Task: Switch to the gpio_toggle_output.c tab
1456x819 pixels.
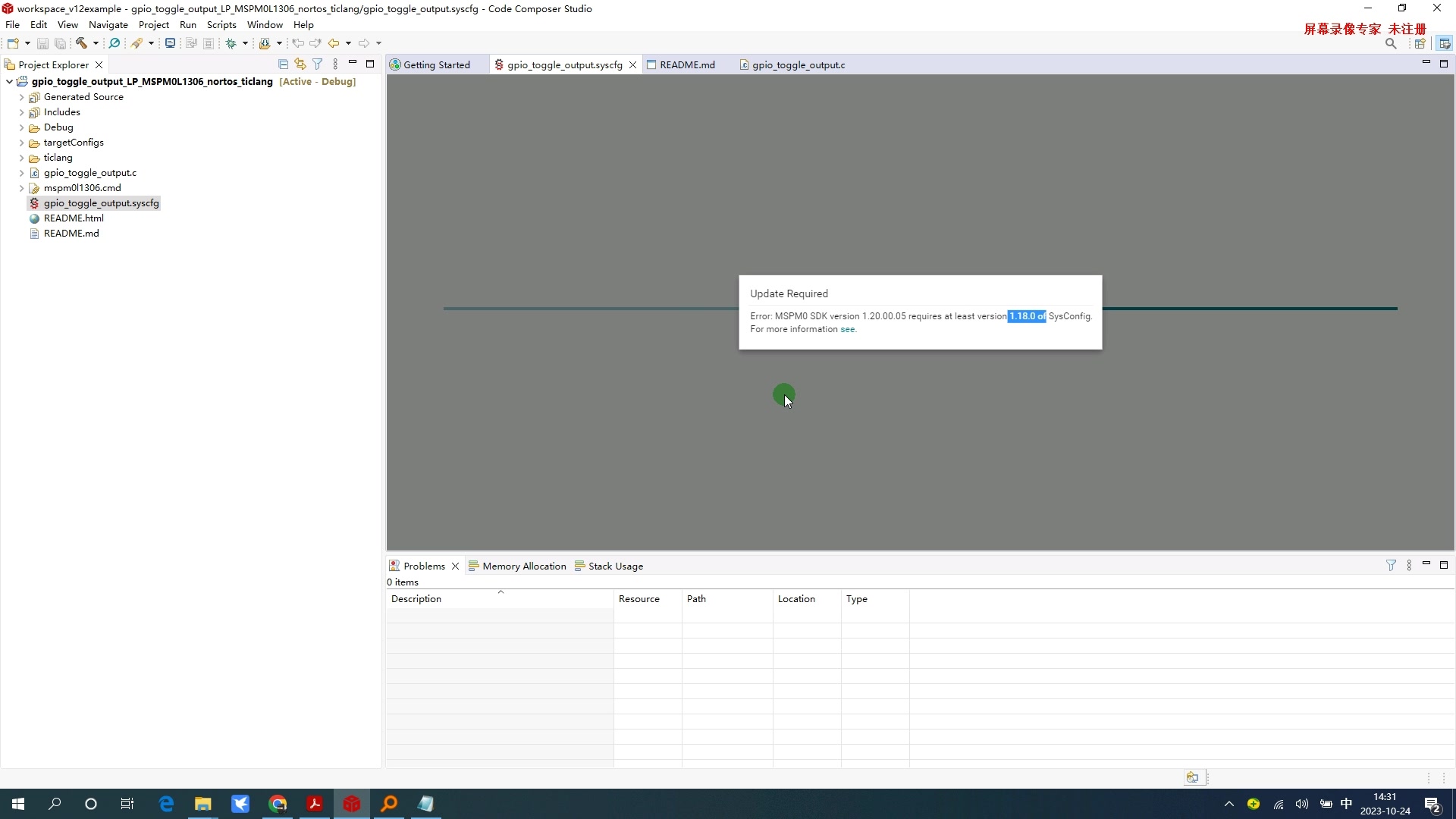Action: tap(798, 65)
